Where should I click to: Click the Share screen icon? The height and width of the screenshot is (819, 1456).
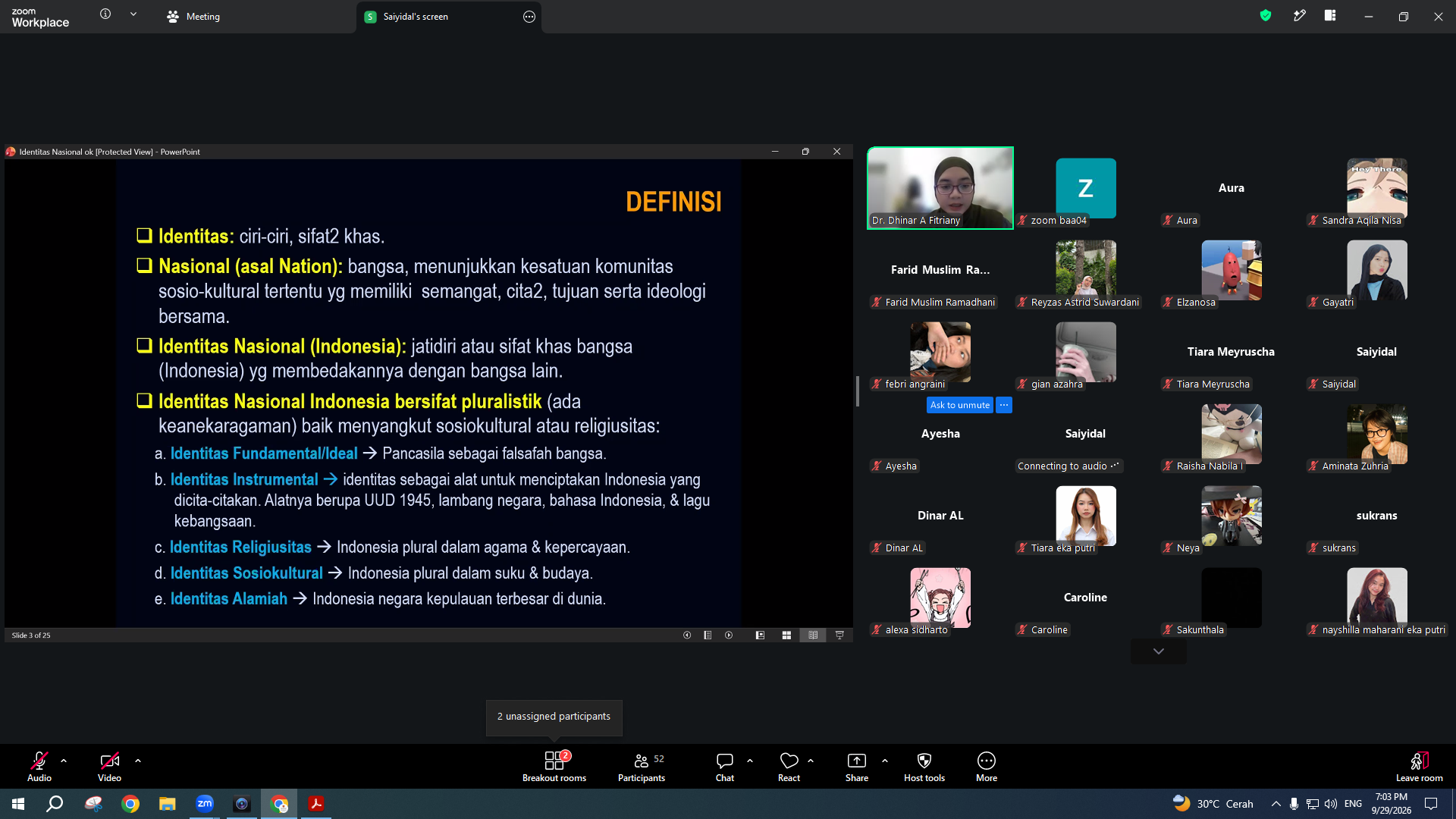(x=857, y=761)
